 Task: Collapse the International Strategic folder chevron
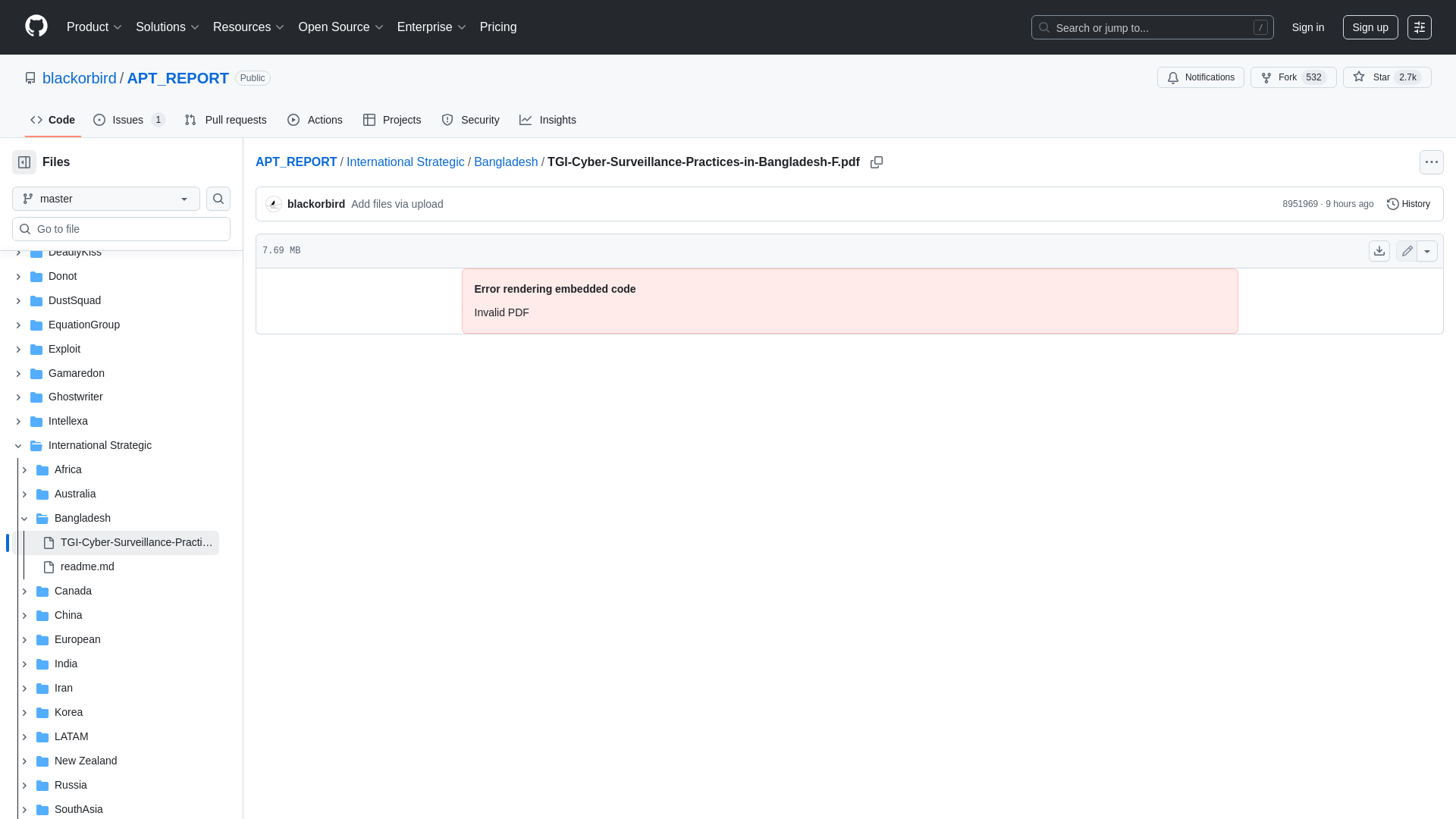pyautogui.click(x=18, y=446)
